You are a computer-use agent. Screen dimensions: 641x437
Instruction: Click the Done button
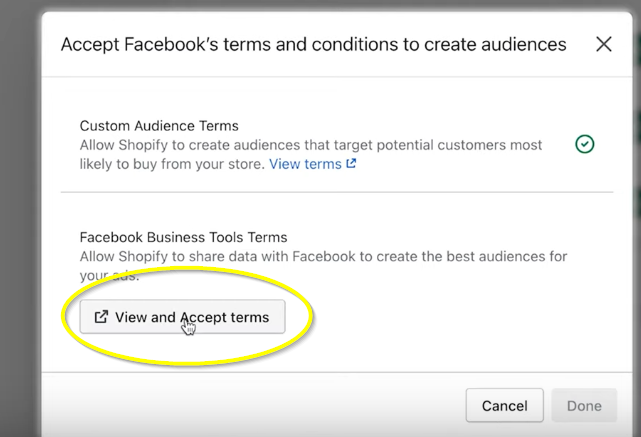584,406
